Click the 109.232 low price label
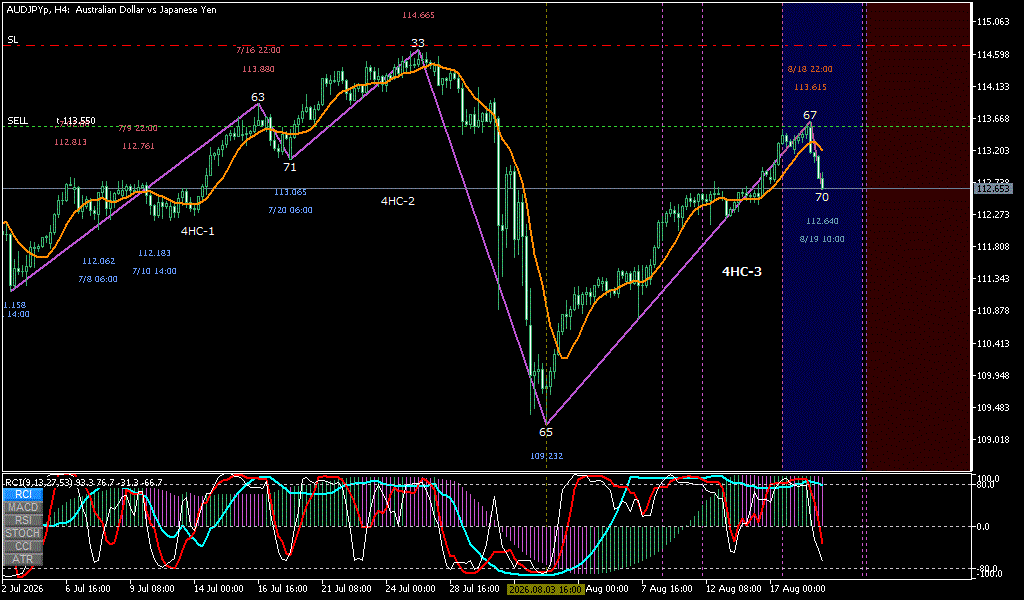1024x600 pixels. click(547, 456)
